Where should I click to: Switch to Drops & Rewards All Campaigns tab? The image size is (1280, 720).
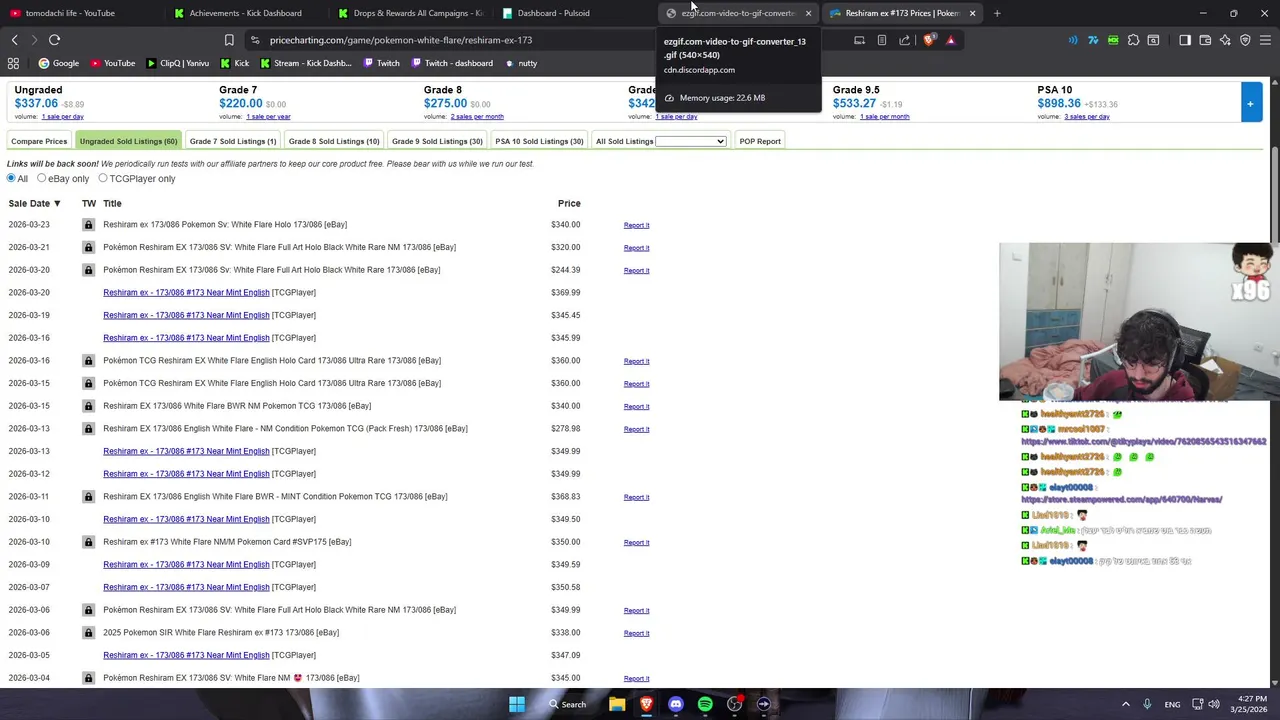coord(410,13)
